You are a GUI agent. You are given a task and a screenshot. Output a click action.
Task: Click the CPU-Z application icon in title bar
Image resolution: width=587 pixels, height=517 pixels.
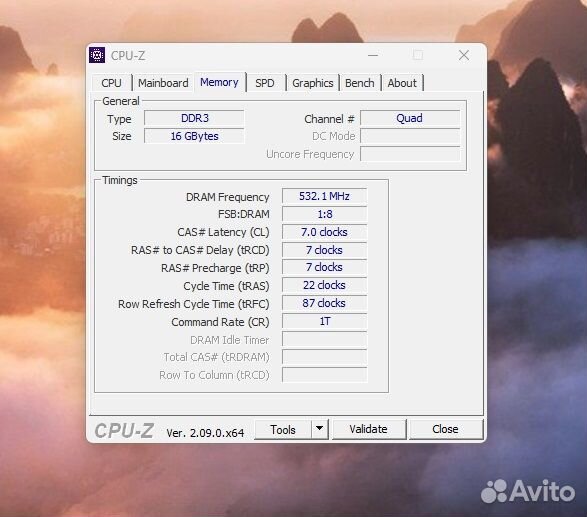[97, 55]
